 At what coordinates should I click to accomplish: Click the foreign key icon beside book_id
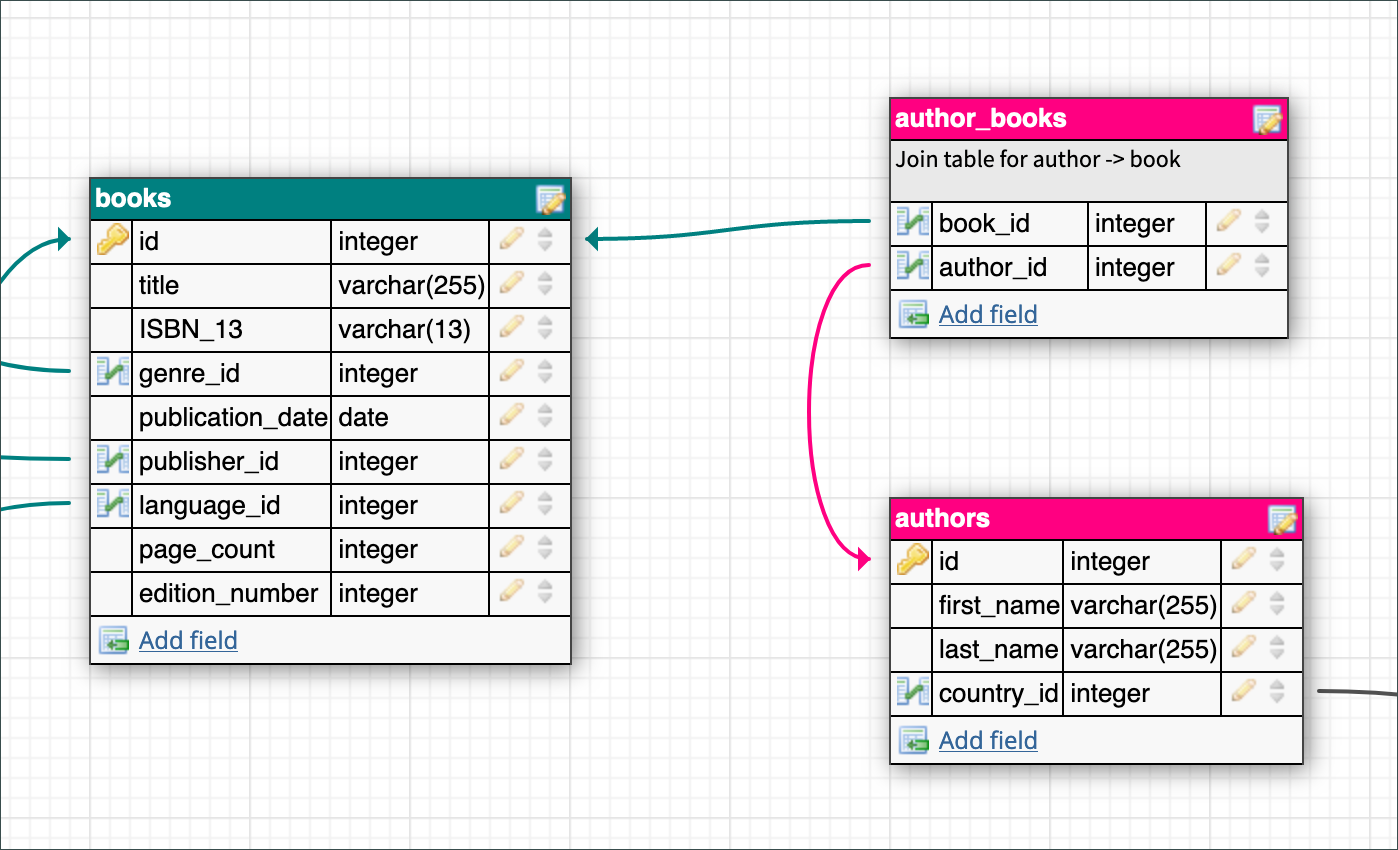913,223
